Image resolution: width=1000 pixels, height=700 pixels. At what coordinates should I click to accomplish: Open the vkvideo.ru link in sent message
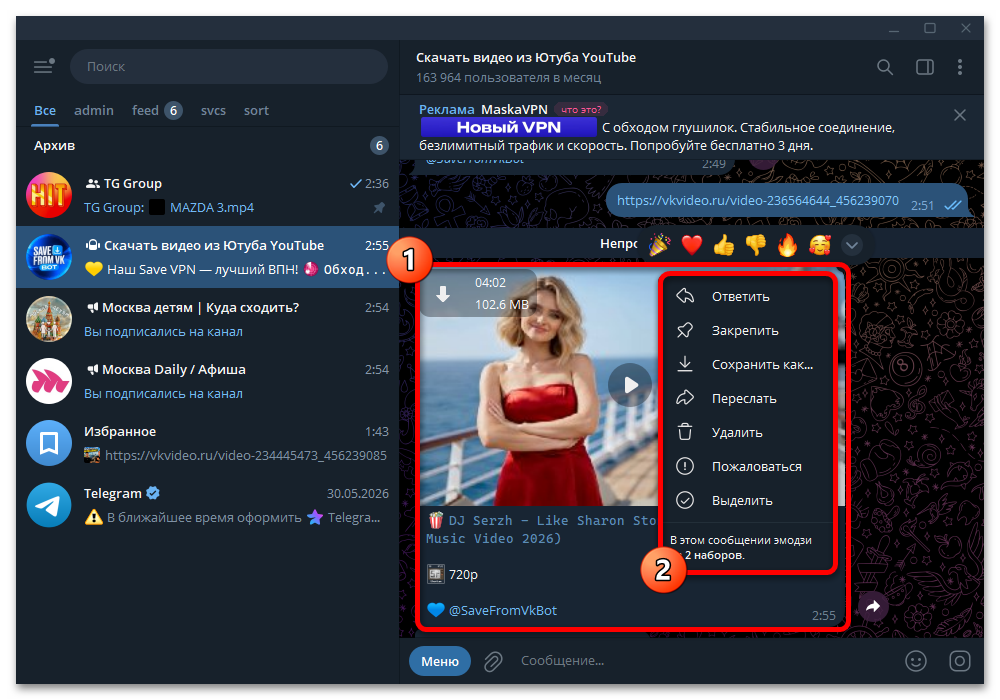[x=758, y=200]
